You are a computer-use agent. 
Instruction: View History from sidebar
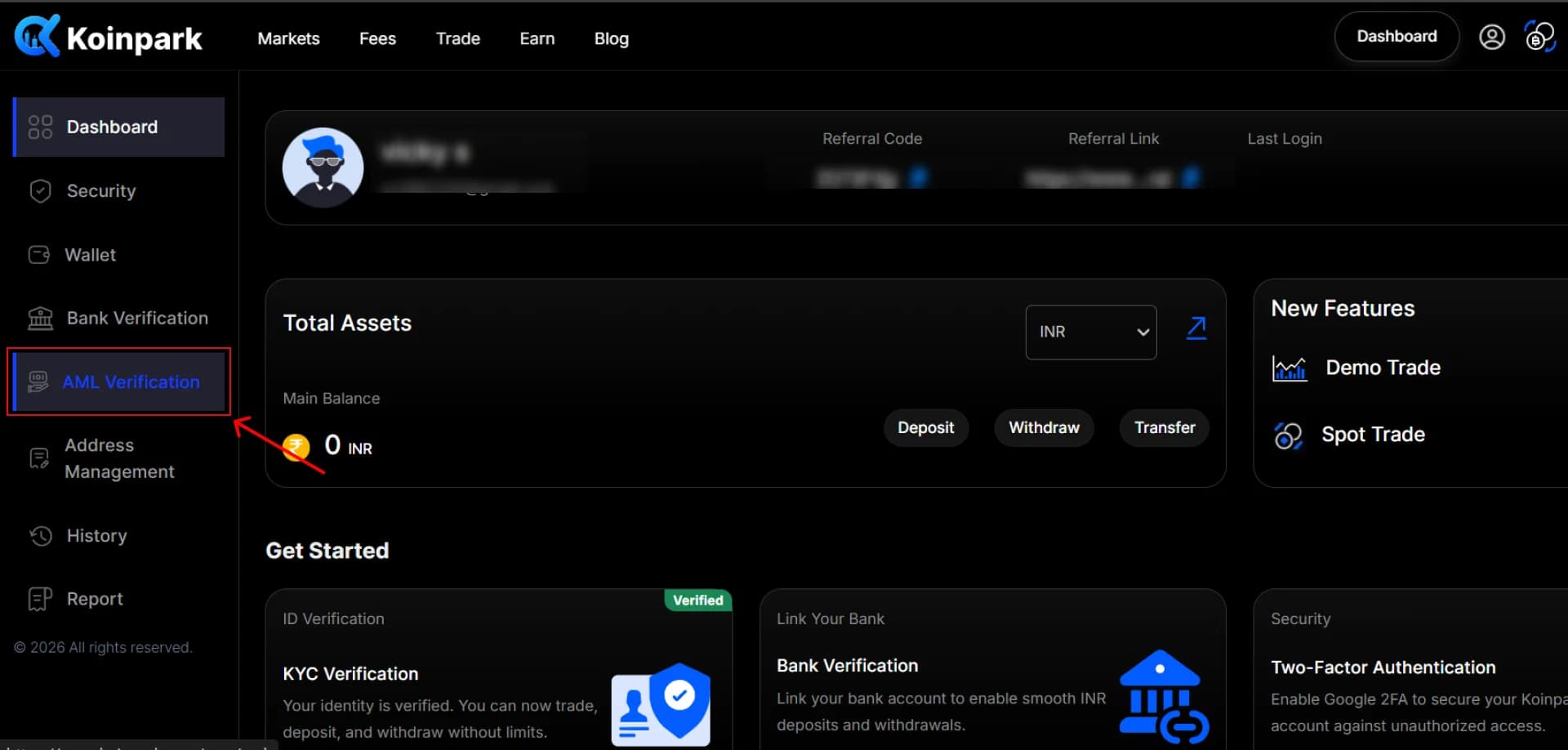tap(96, 535)
